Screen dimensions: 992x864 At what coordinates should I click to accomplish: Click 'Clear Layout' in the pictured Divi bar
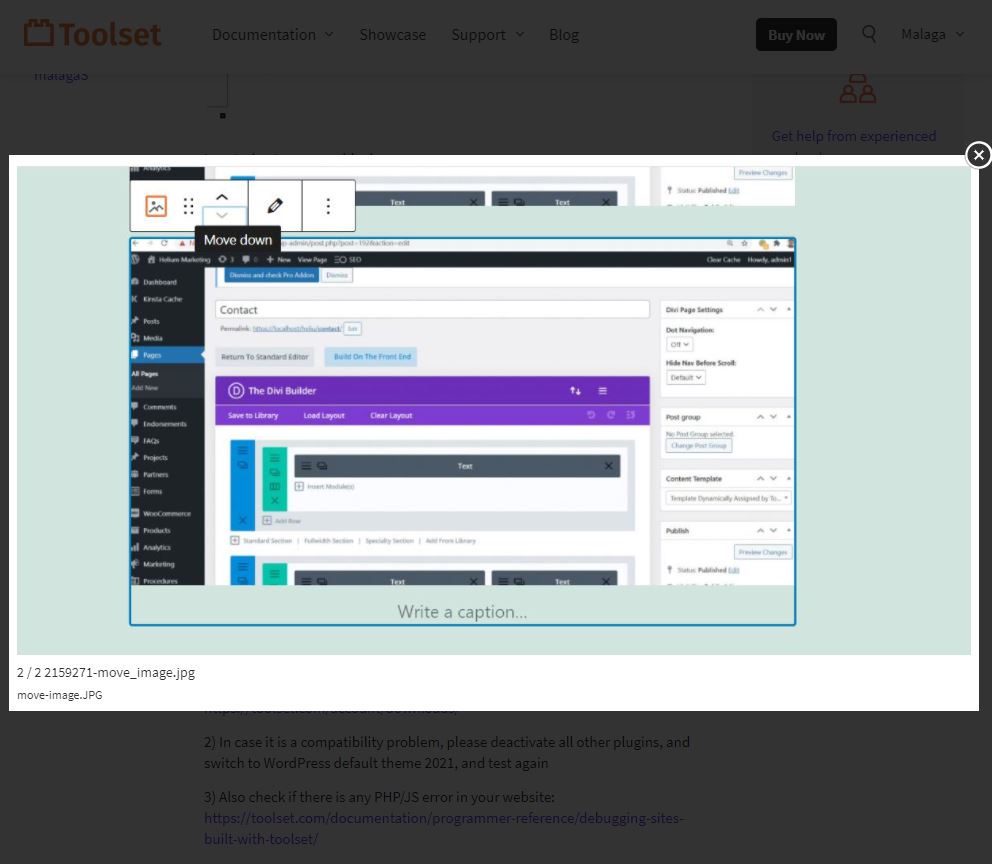(391, 416)
